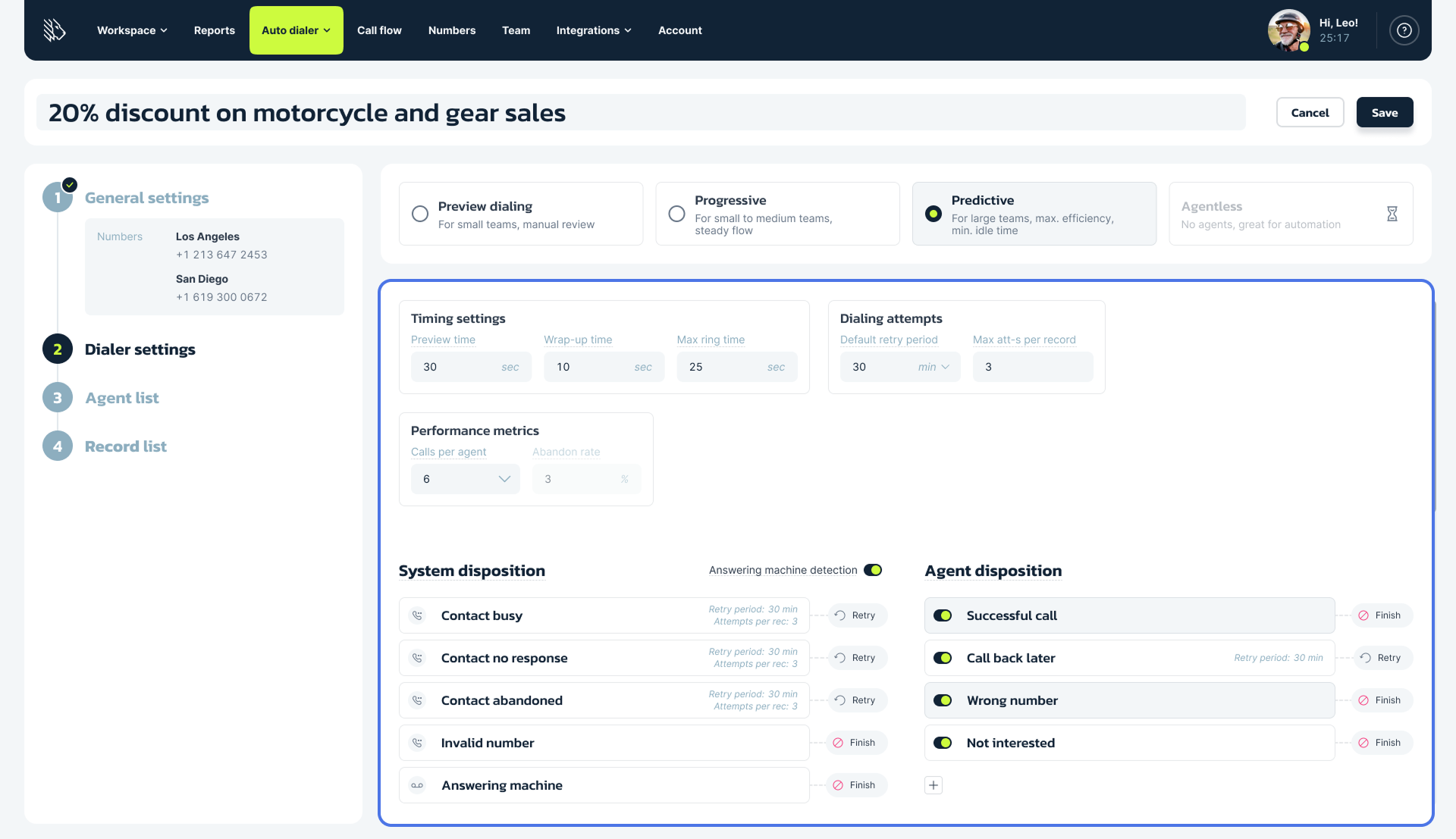
Task: Click the phone icon beside Contact busy
Action: pyautogui.click(x=417, y=615)
